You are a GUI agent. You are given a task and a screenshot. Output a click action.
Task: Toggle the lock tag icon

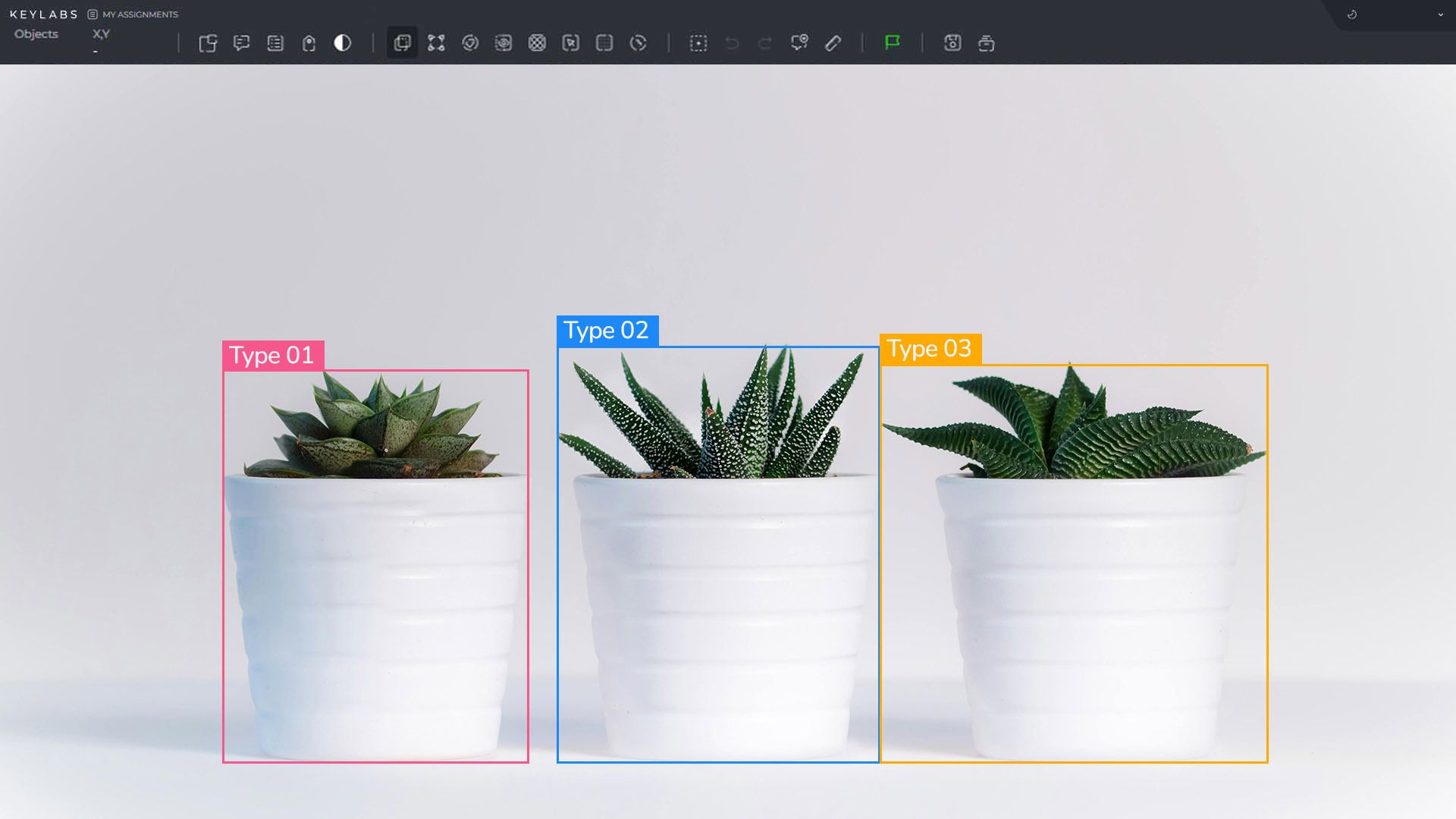coord(308,43)
